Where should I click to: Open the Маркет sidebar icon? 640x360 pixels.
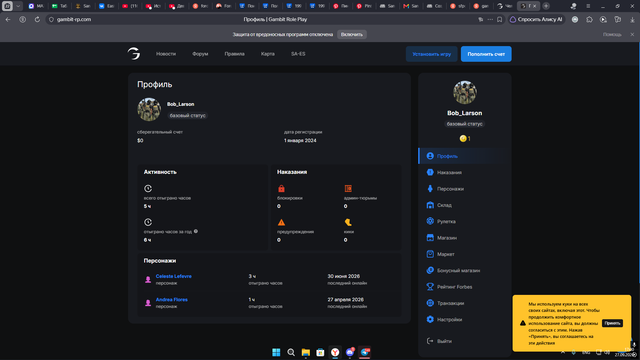pos(430,254)
